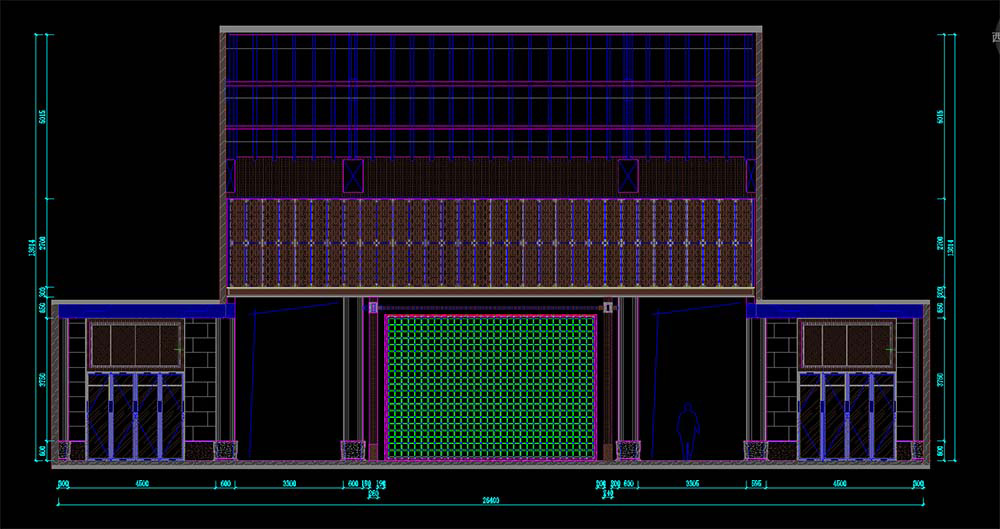The width and height of the screenshot is (1000, 529).
Task: Click the blue canopy over right wing
Action: 833,311
